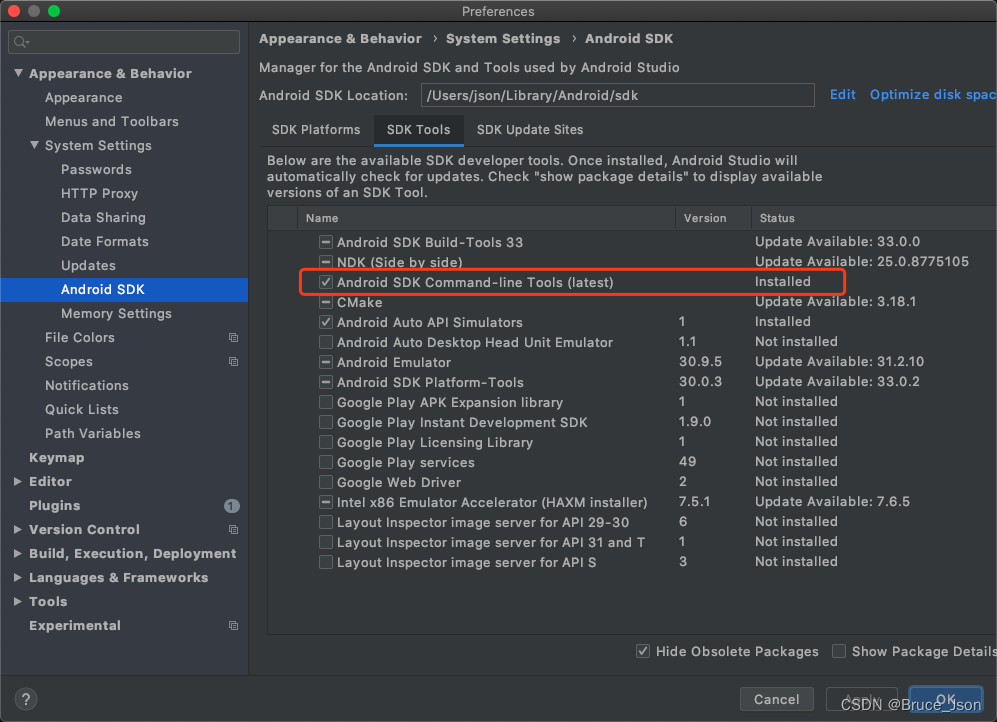Click the Android SDK Location path field
997x722 pixels.
[x=617, y=95]
